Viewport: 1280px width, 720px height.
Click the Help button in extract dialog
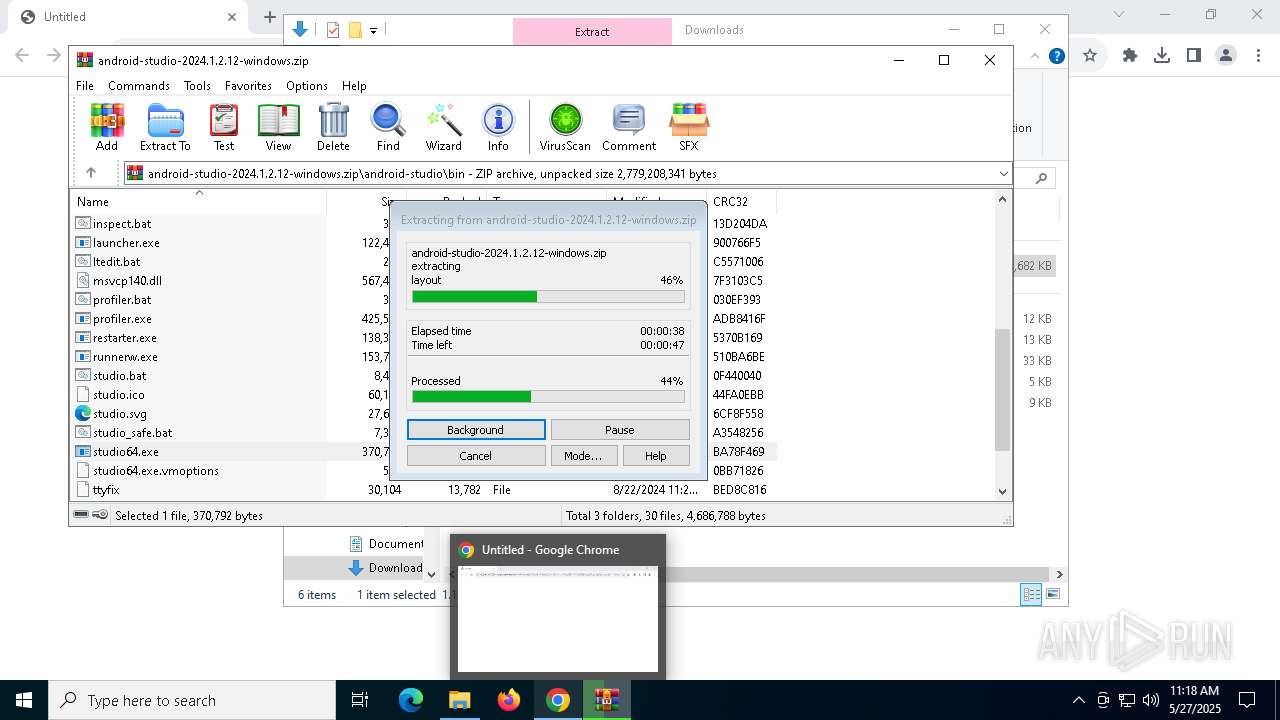656,455
